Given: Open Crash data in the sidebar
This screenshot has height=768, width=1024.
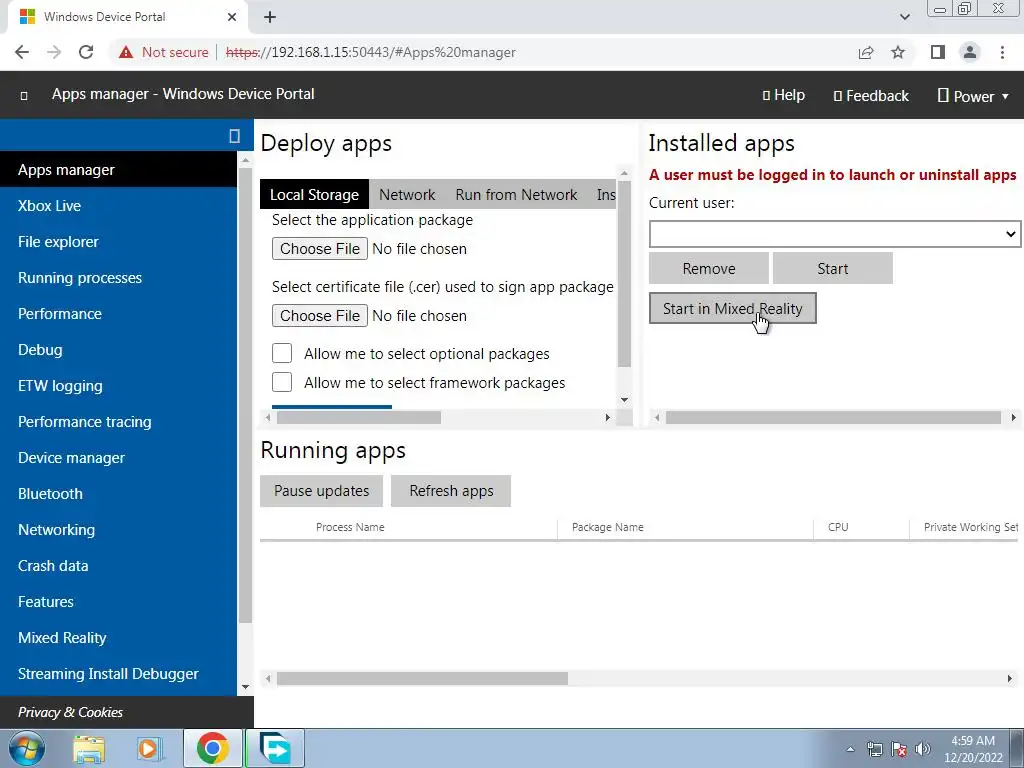Looking at the screenshot, I should [x=118, y=566].
